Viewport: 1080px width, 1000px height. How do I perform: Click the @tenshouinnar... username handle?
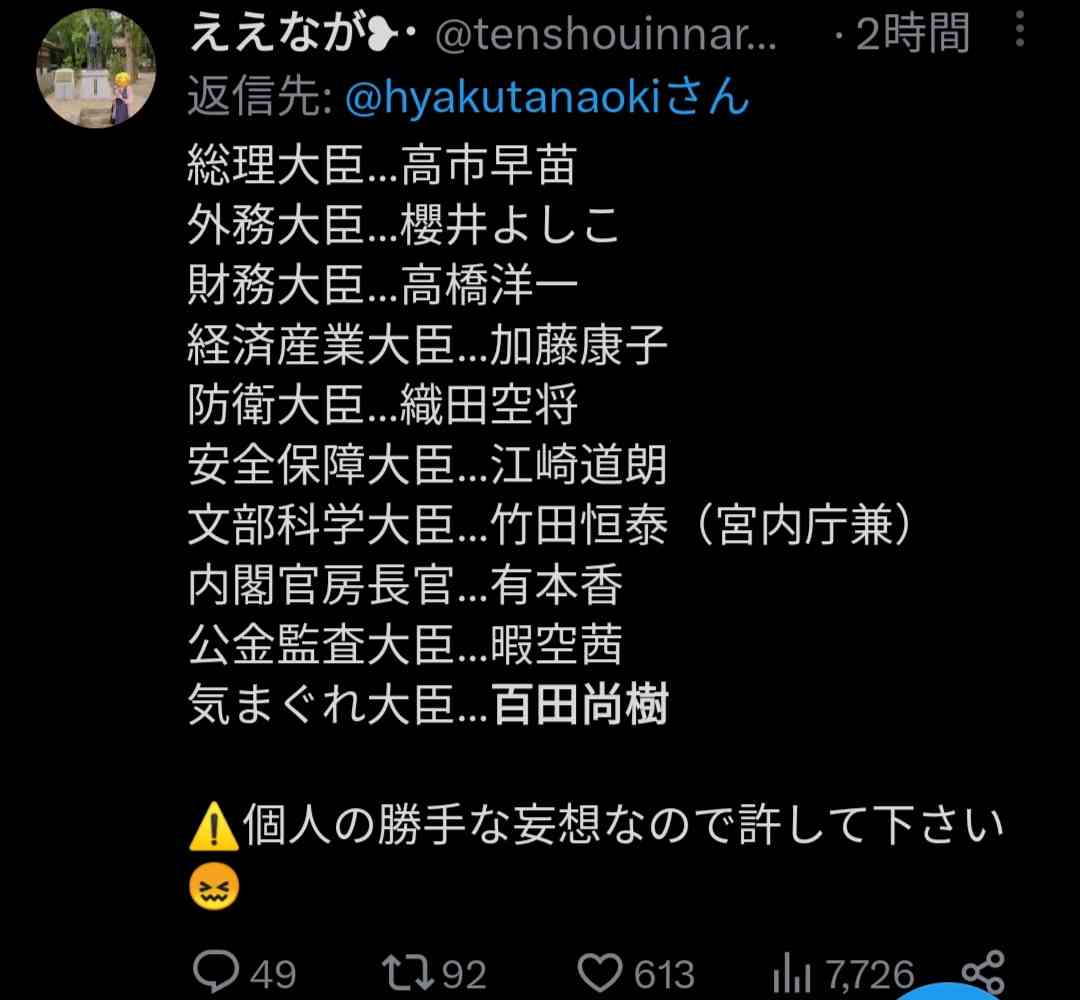tap(606, 34)
